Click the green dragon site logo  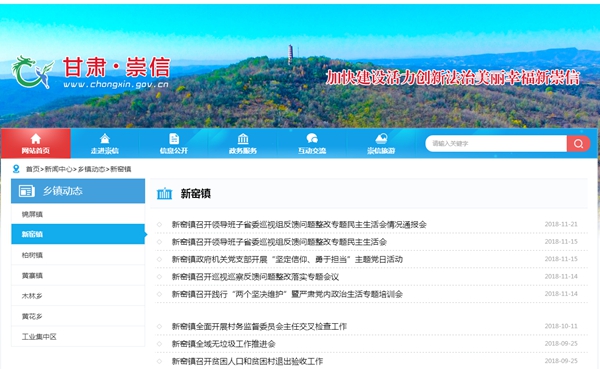coord(33,72)
